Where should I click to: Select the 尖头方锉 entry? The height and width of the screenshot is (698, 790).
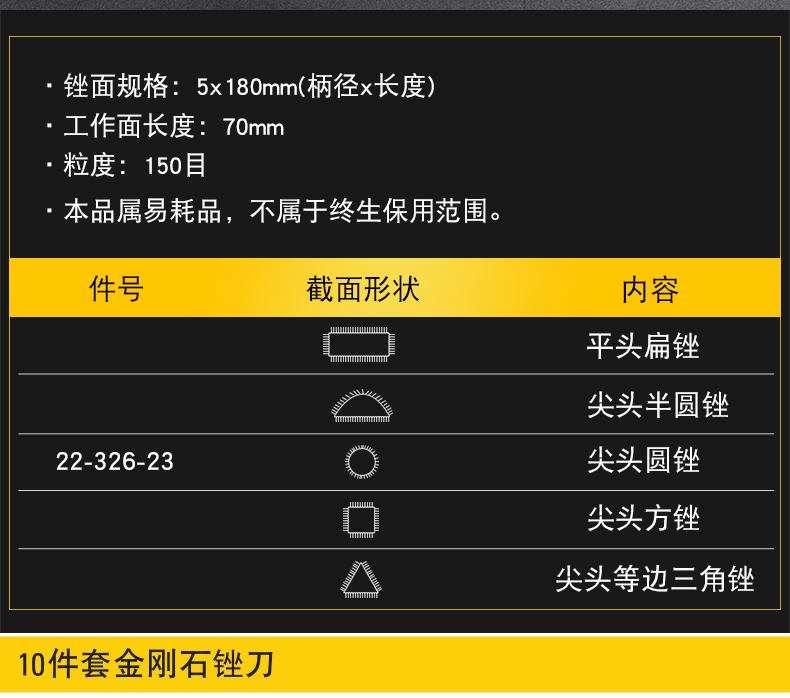[643, 518]
